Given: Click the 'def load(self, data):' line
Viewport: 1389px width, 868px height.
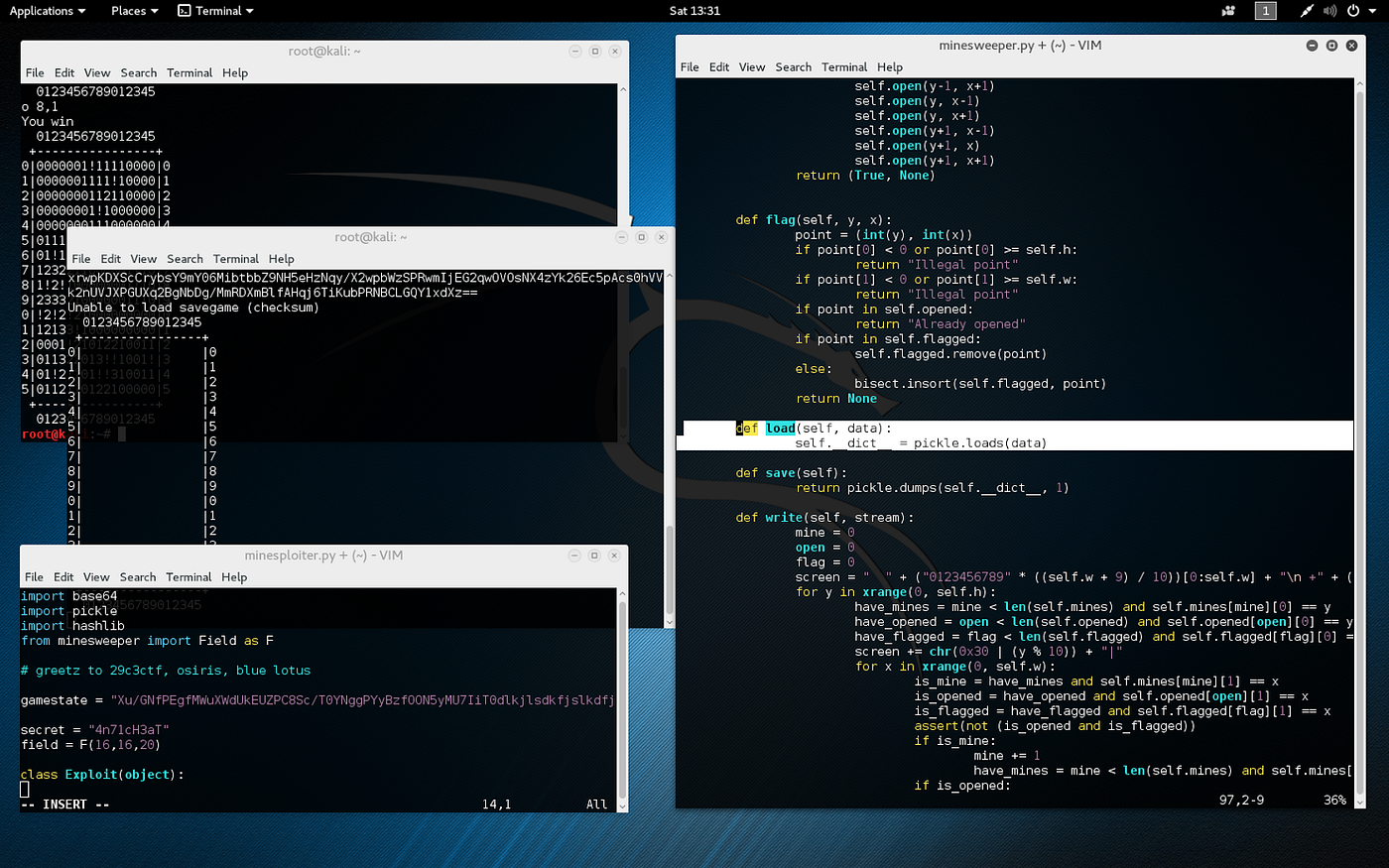Looking at the screenshot, I should 814,429.
